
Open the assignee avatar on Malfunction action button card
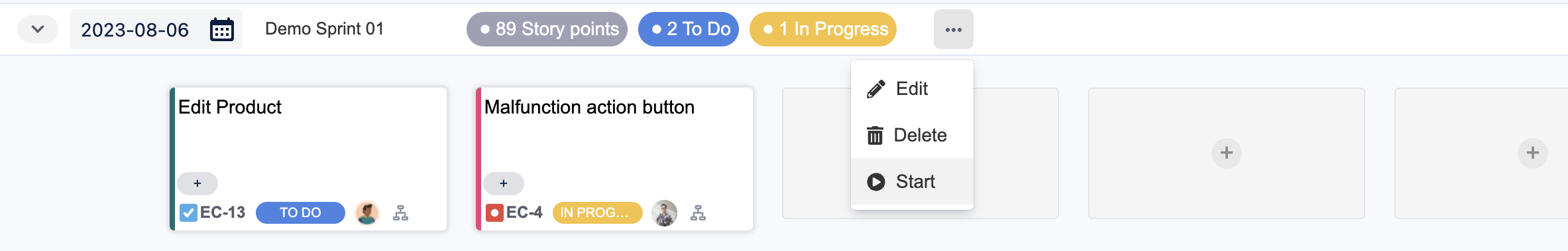(x=664, y=213)
